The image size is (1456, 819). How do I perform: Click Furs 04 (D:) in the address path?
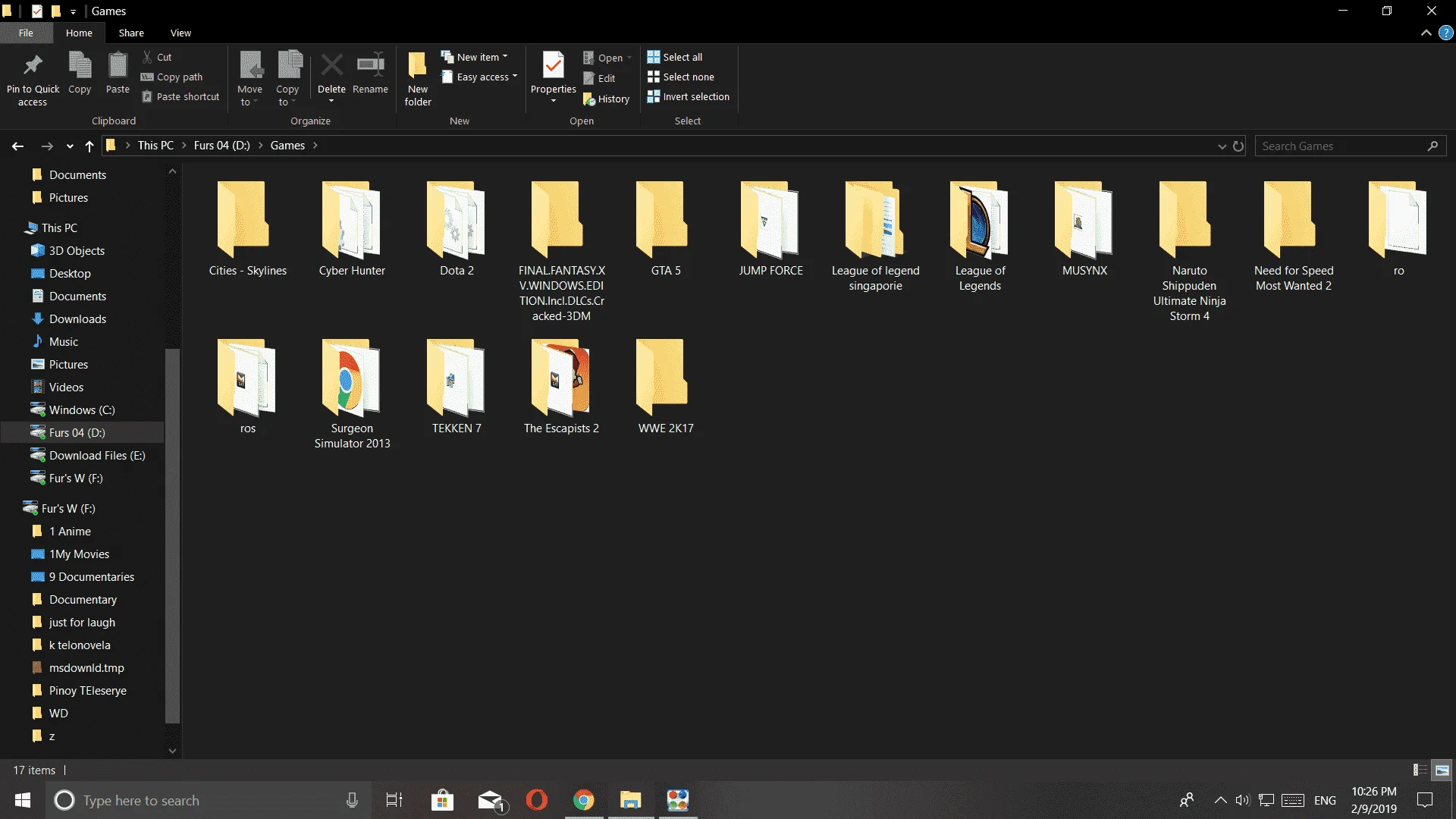(221, 146)
